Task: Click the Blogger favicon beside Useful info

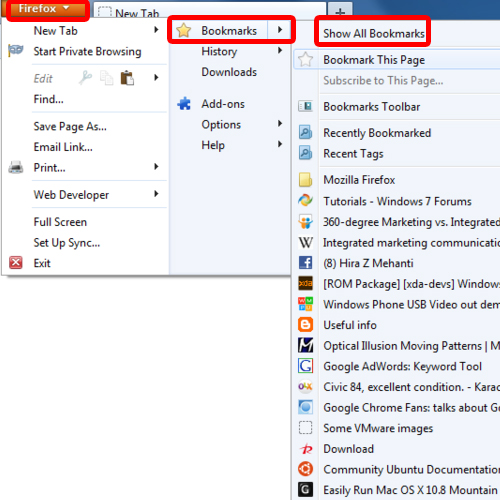Action: pyautogui.click(x=305, y=325)
